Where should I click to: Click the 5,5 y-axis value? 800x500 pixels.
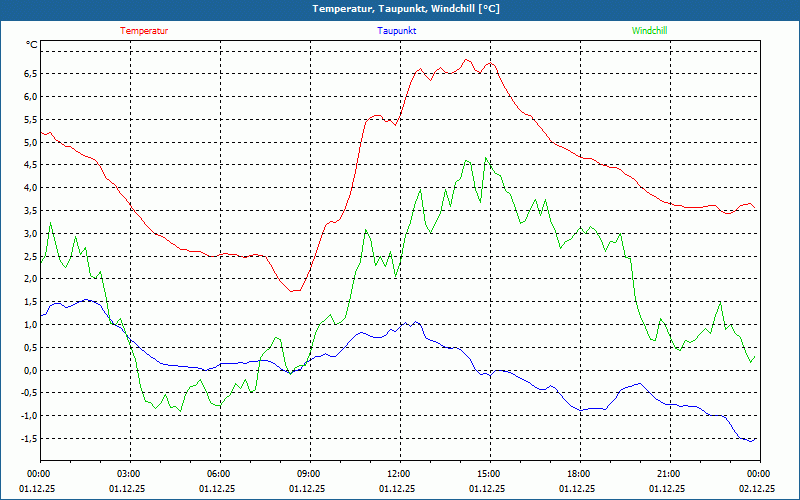pos(31,120)
